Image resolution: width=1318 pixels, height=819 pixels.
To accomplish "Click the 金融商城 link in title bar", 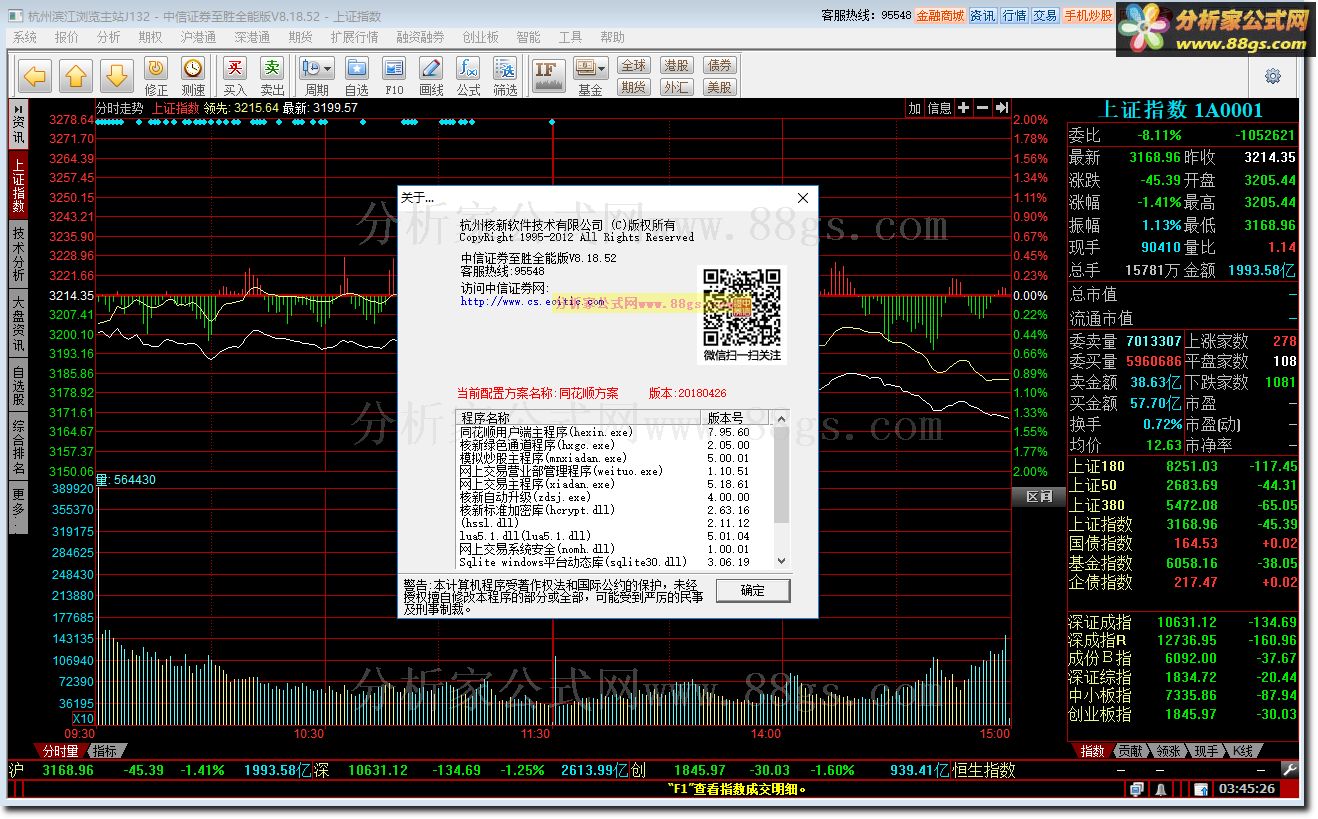I will tap(940, 16).
